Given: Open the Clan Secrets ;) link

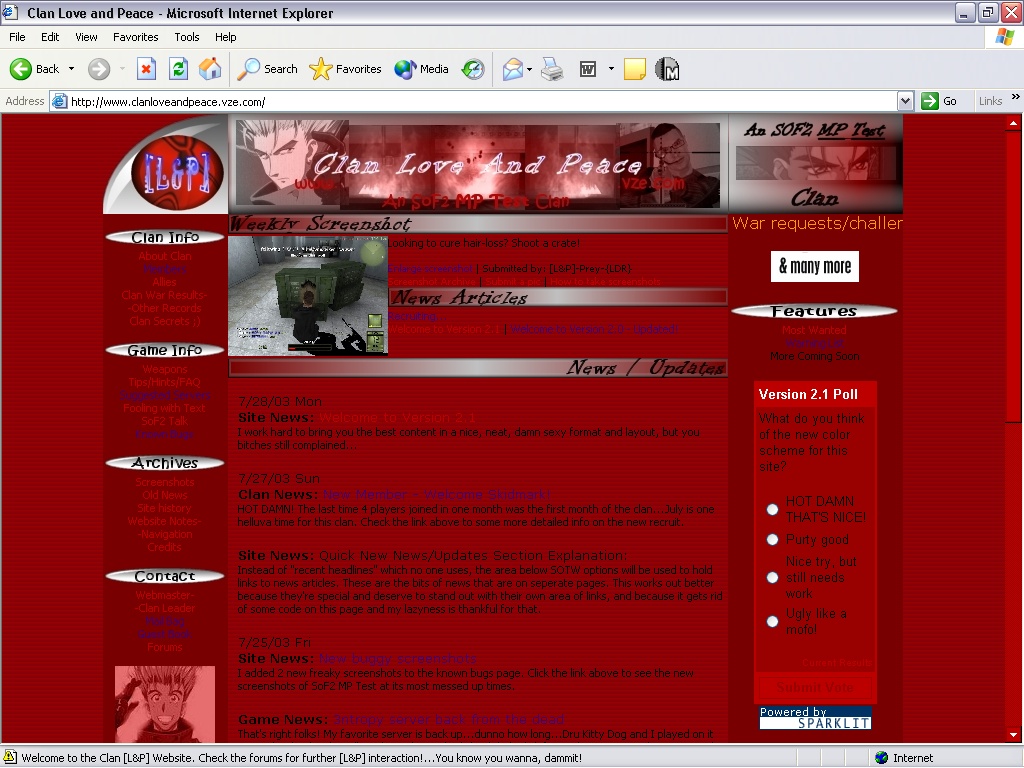Looking at the screenshot, I should pyautogui.click(x=165, y=321).
